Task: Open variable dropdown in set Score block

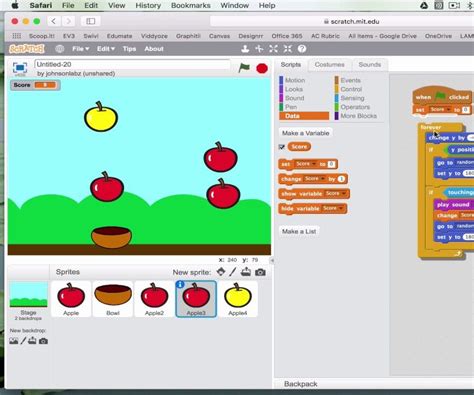Action: 306,164
